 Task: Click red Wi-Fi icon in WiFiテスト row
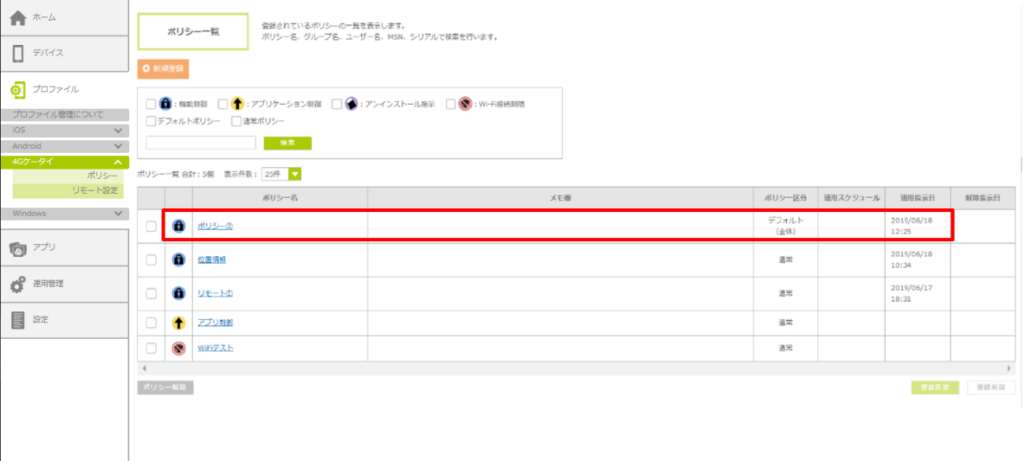179,348
